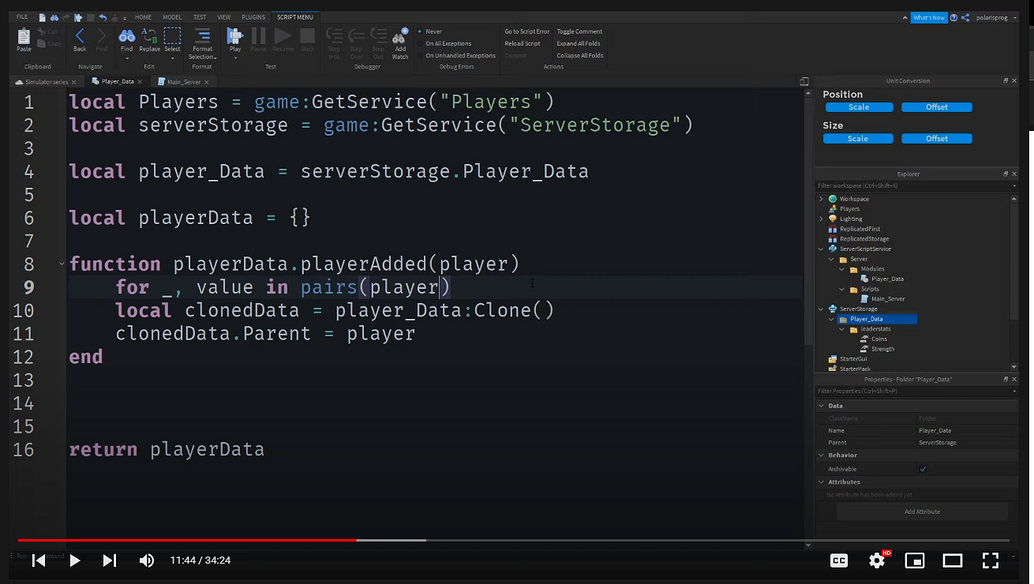Click the Workspace globe icon in Explorer
This screenshot has height=584, width=1034.
[x=833, y=198]
